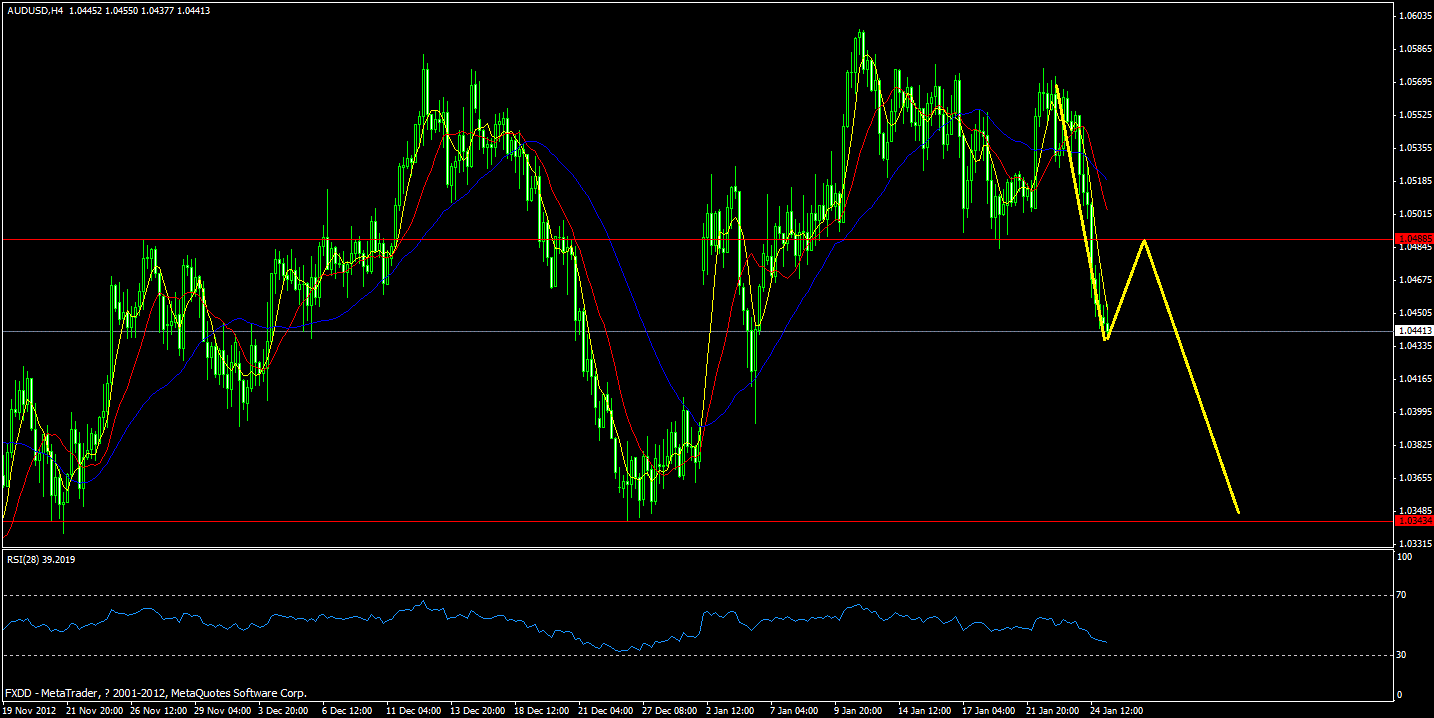This screenshot has height=718, width=1434.
Task: Click the 1.05865 price axis value
Action: tap(1416, 49)
